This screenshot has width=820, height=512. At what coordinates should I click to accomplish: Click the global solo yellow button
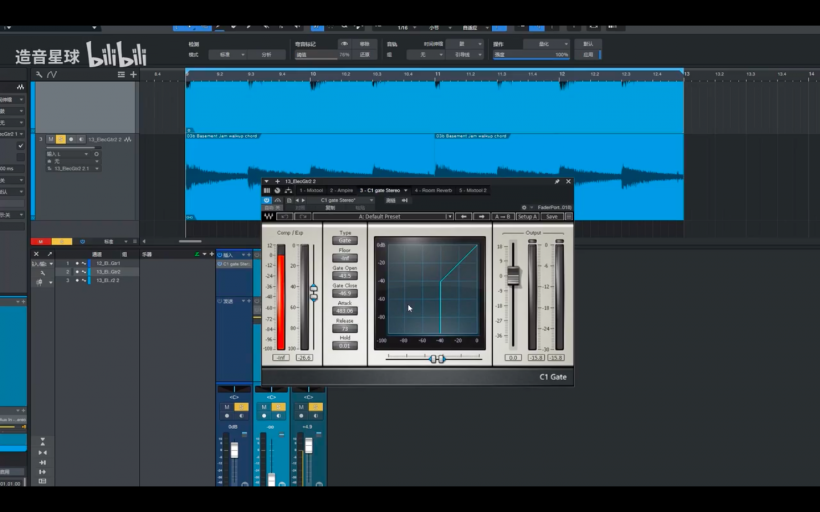(62, 242)
